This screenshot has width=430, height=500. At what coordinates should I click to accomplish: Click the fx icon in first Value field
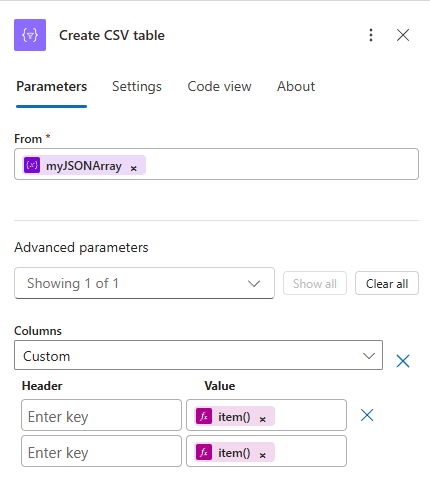click(204, 416)
